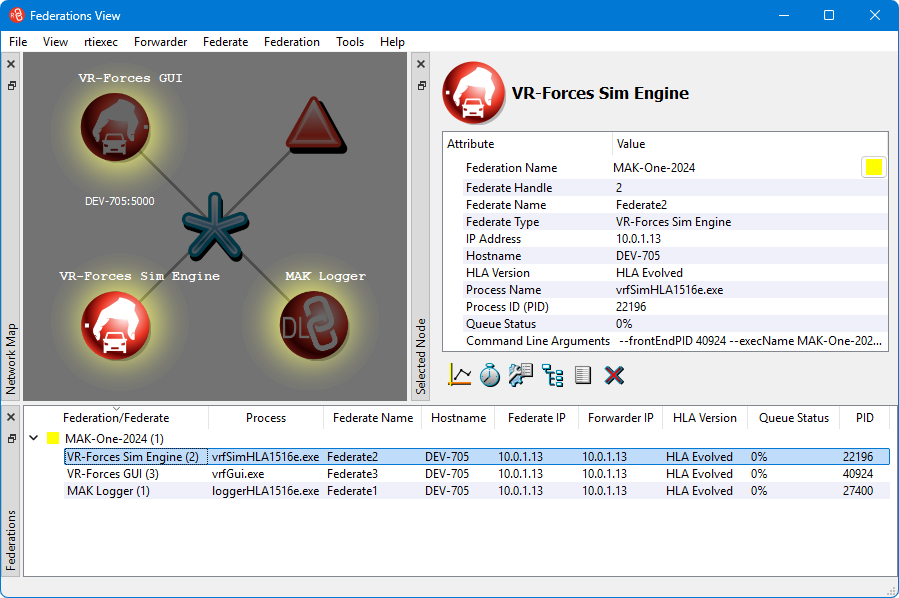Collapse the MAK-One-2024 federation tree

click(36, 439)
